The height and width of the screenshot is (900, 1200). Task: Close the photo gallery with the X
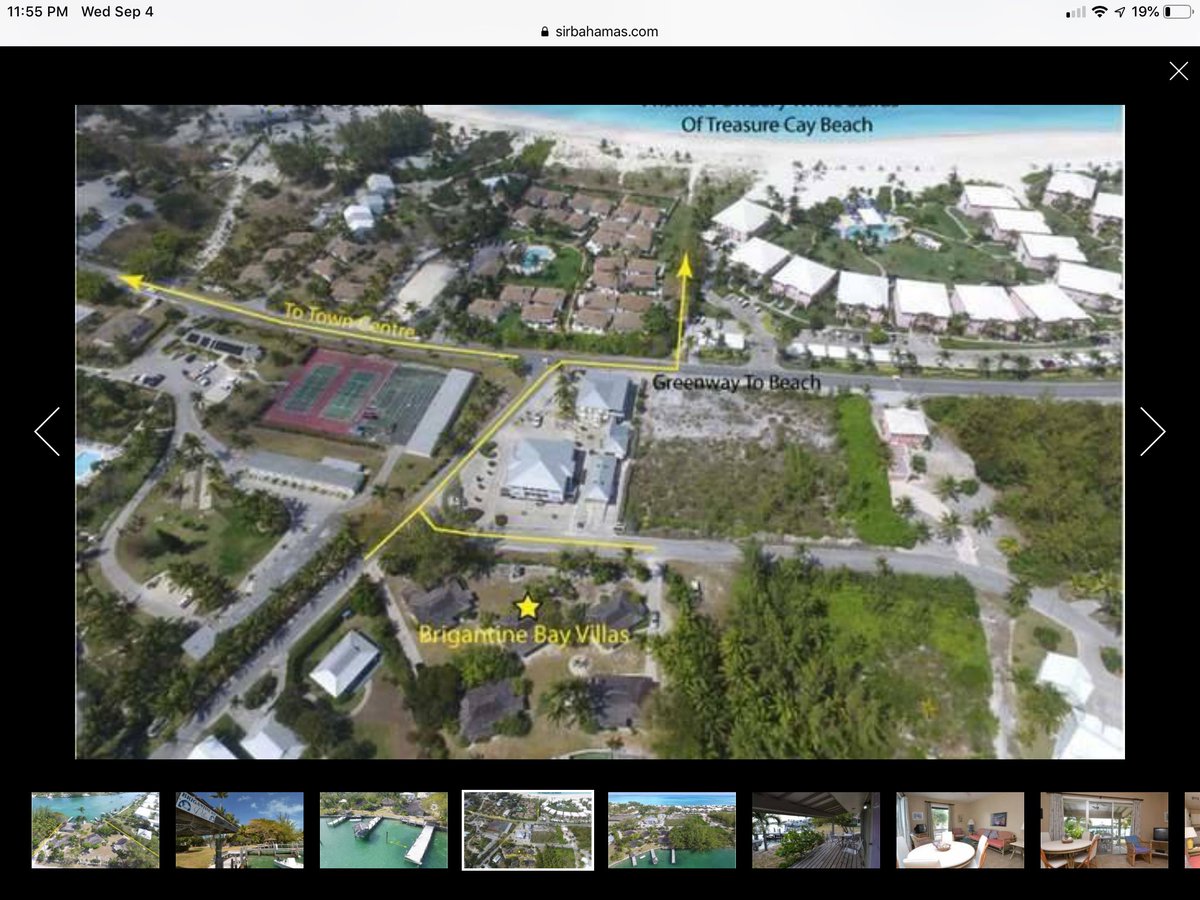click(1179, 71)
